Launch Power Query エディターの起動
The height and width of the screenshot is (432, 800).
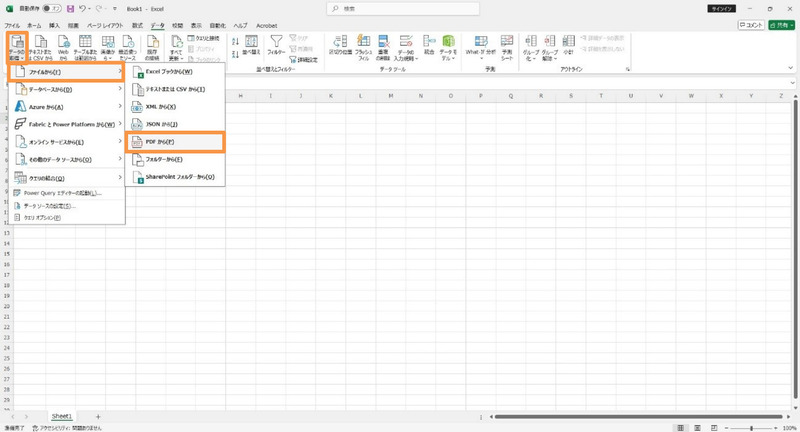(66, 193)
